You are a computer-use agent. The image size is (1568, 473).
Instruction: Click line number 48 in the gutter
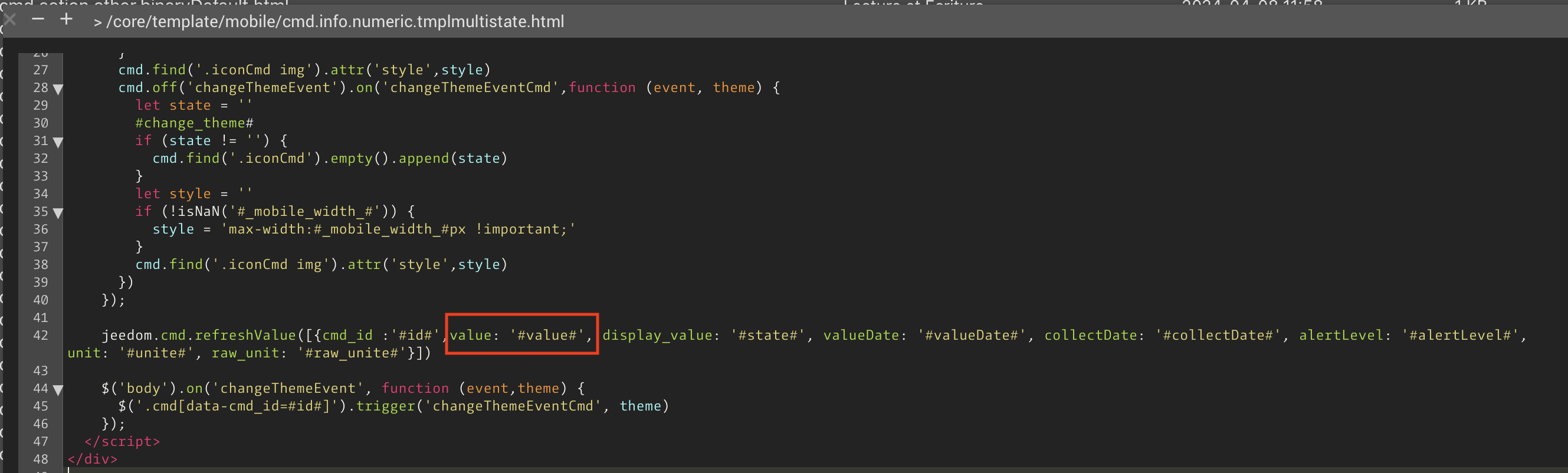click(41, 459)
